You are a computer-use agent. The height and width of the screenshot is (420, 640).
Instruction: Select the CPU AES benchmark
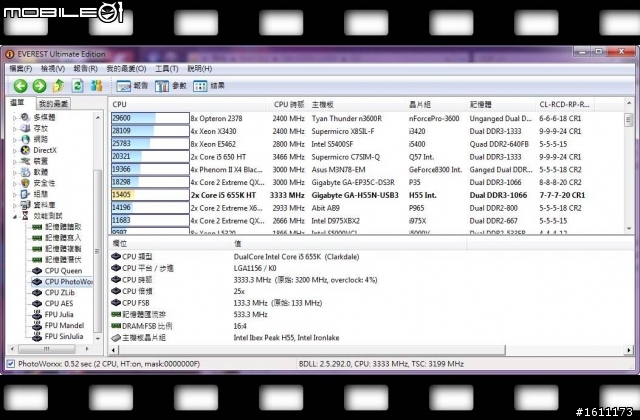(53, 304)
